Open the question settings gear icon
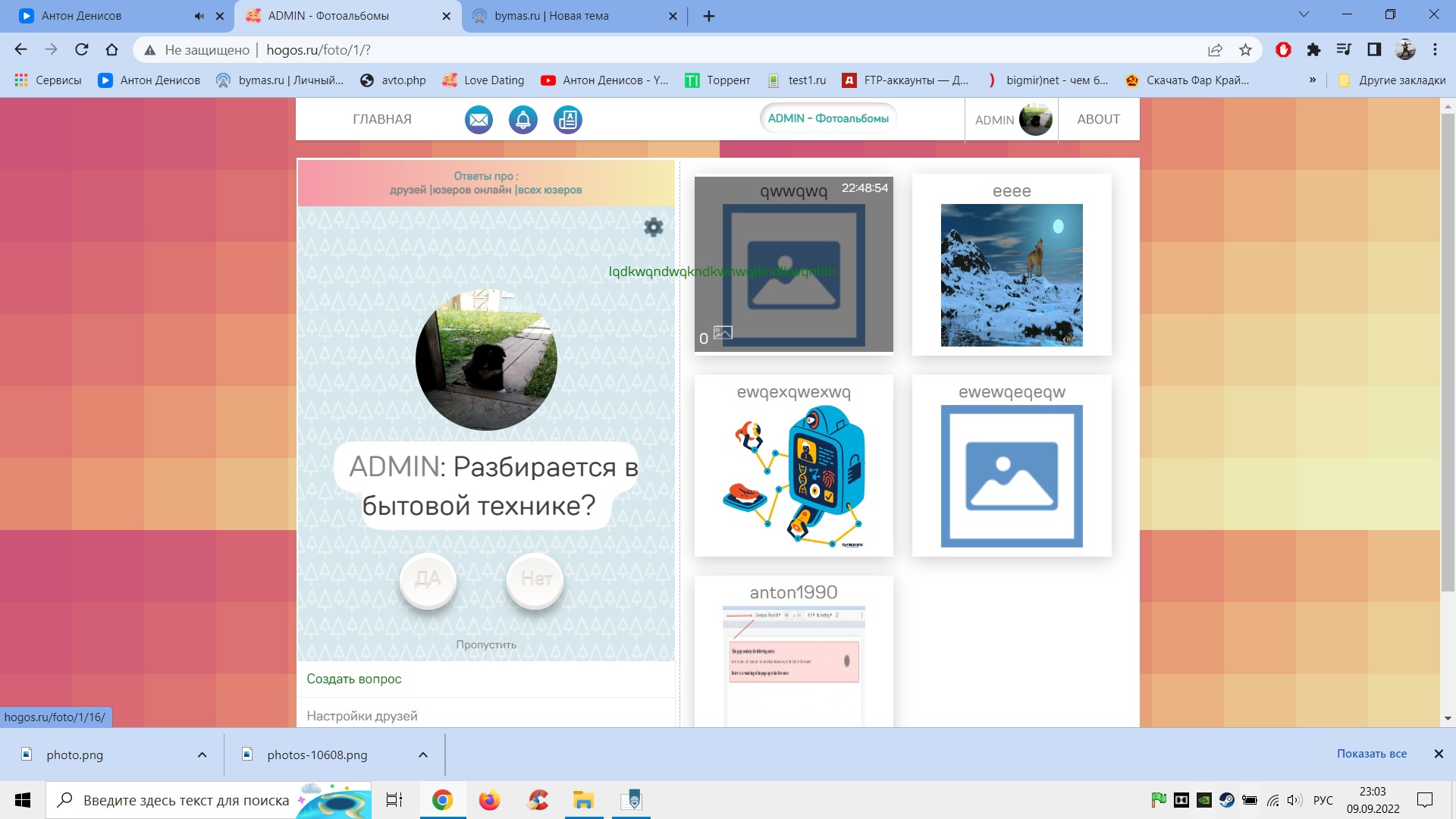 point(653,227)
